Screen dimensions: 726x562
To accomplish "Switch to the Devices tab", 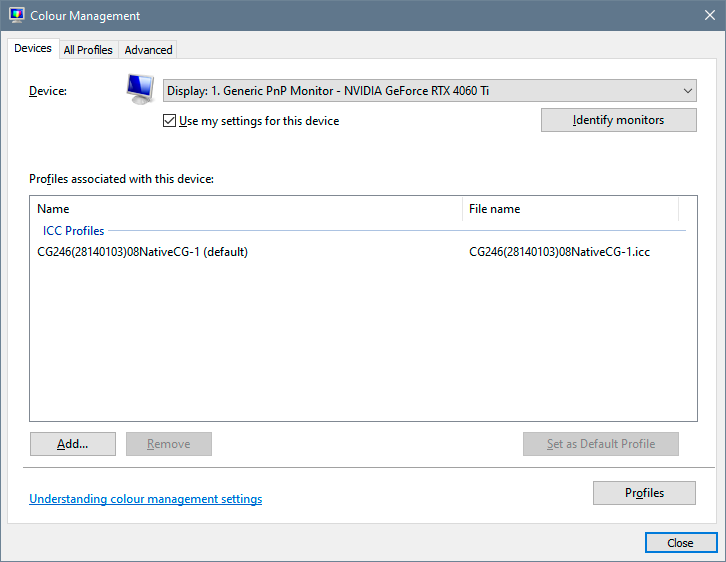I will click(x=33, y=48).
